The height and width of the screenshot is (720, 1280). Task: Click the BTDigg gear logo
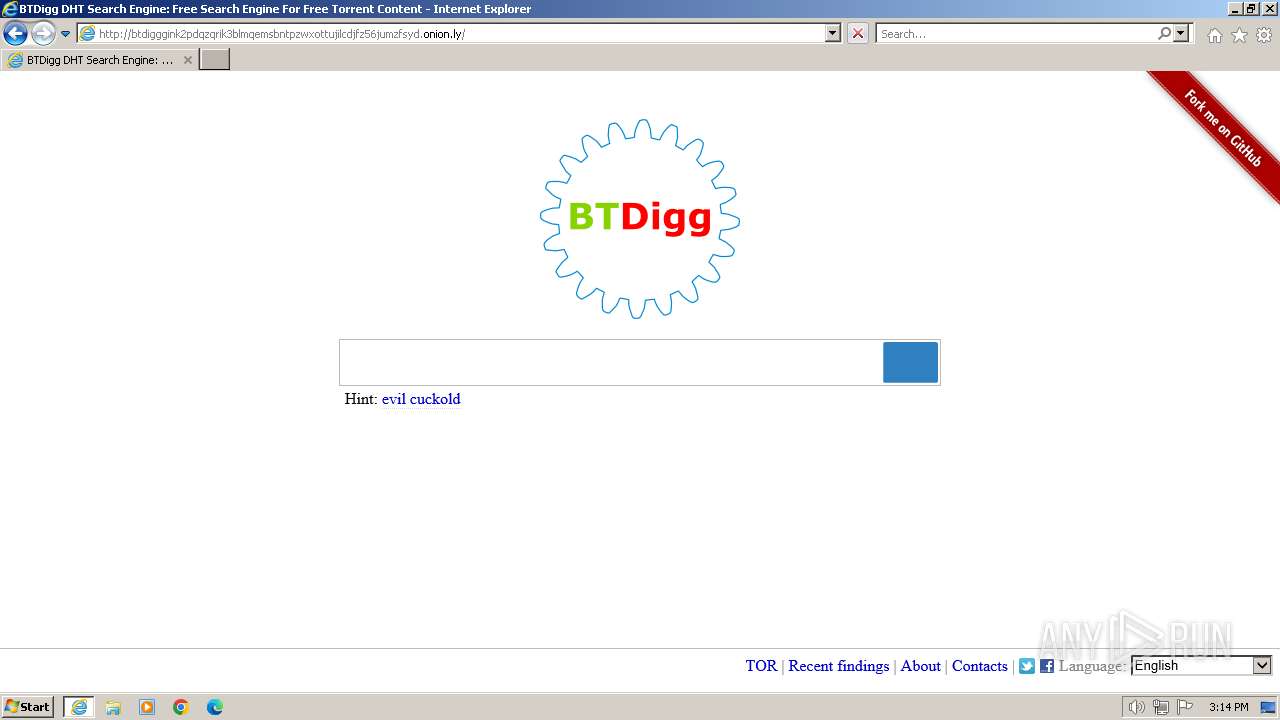[640, 218]
